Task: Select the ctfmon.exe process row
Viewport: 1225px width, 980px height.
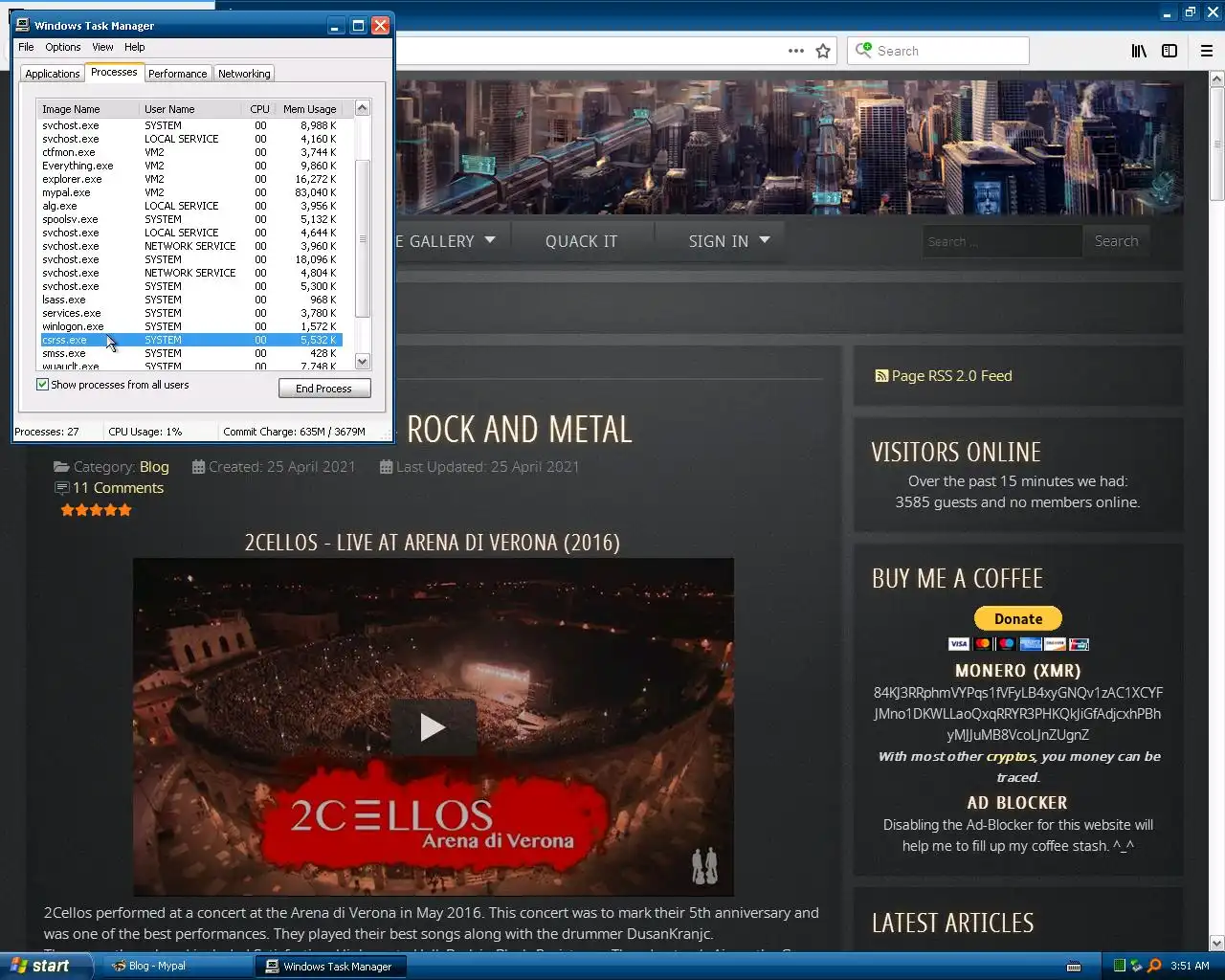Action: click(x=189, y=152)
